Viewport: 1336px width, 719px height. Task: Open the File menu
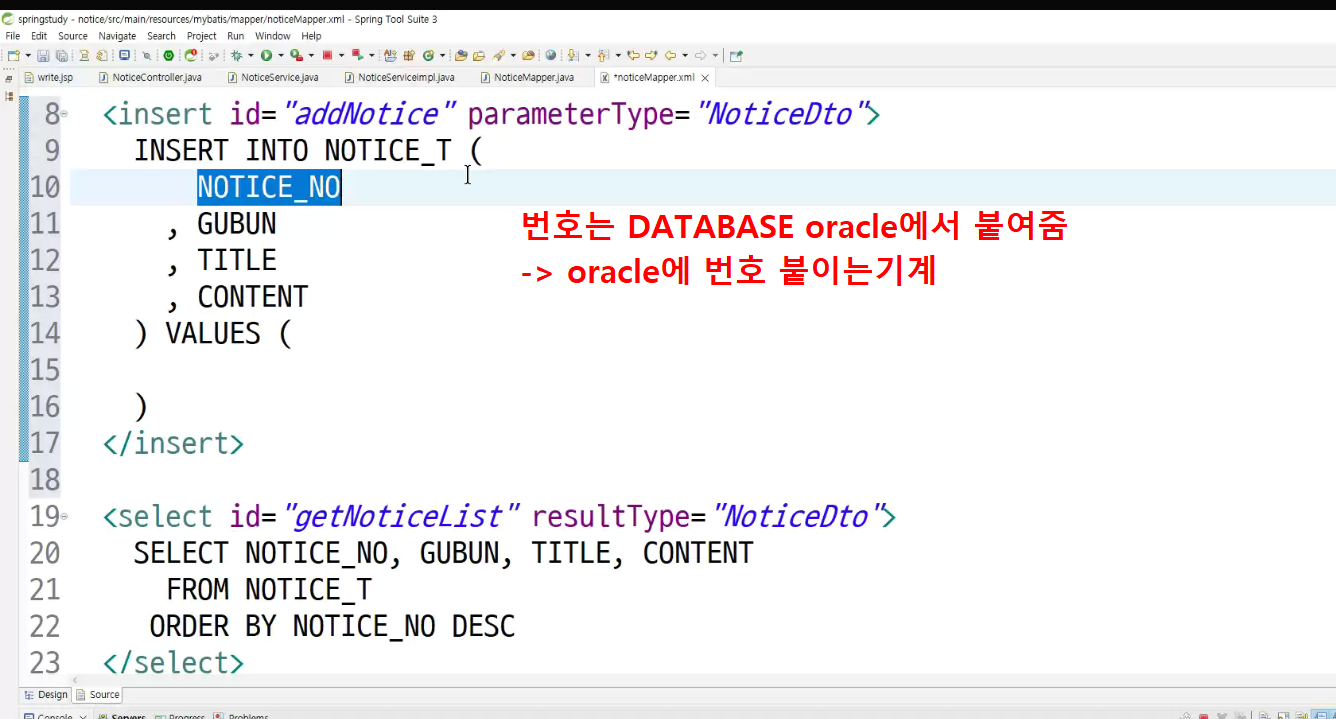[x=13, y=36]
